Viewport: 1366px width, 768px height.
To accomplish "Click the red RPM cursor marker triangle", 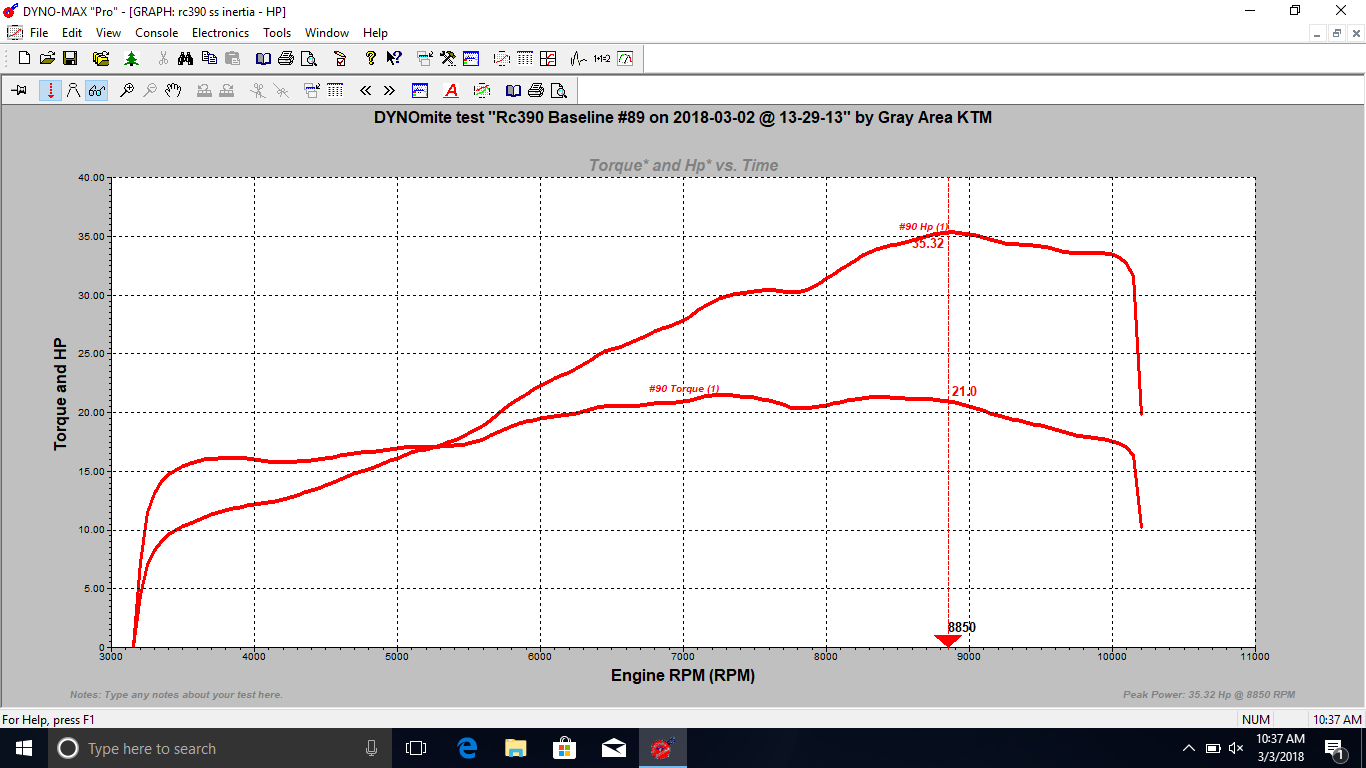I will coord(947,641).
